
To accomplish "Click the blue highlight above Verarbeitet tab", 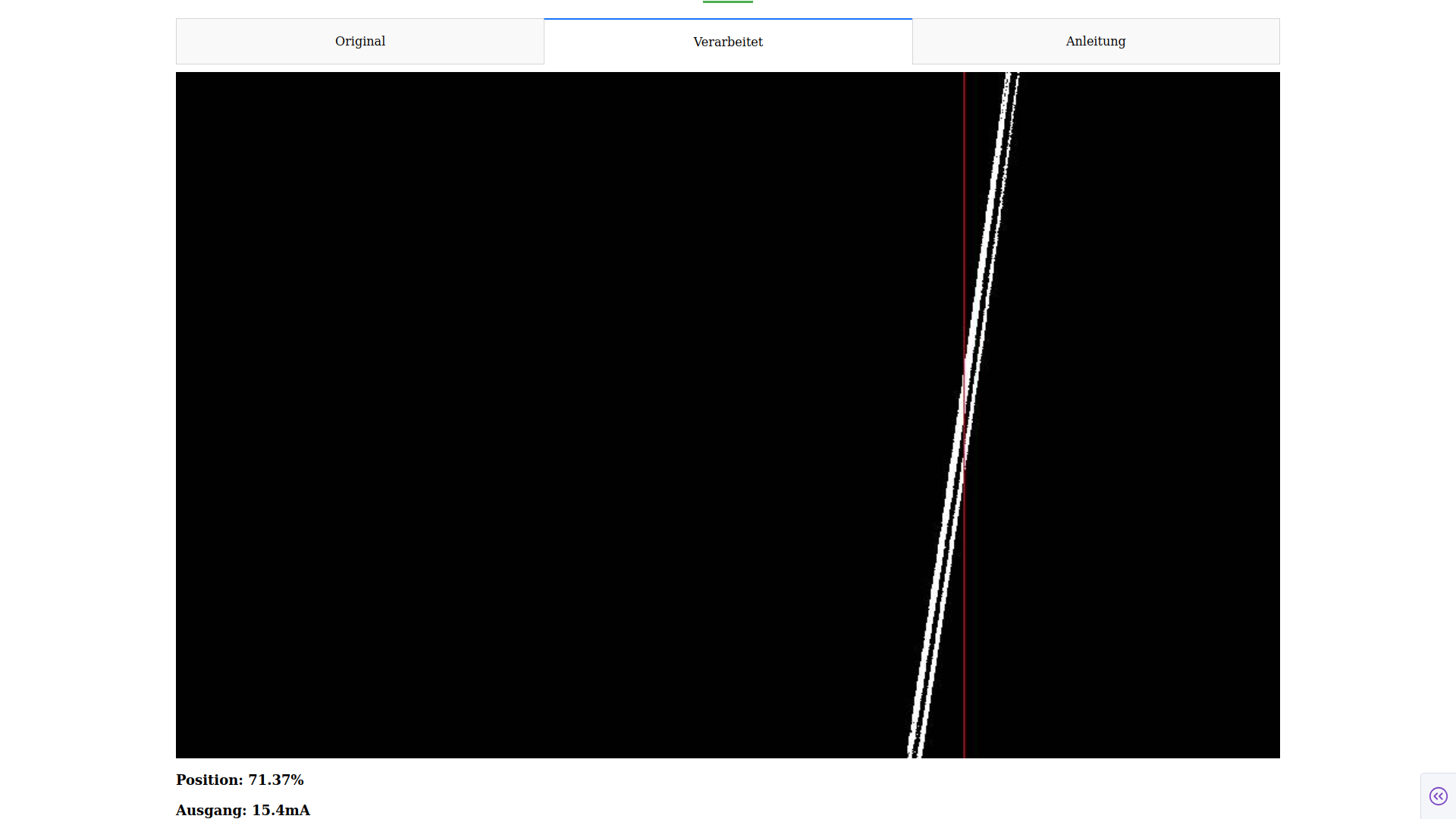I will (727, 19).
